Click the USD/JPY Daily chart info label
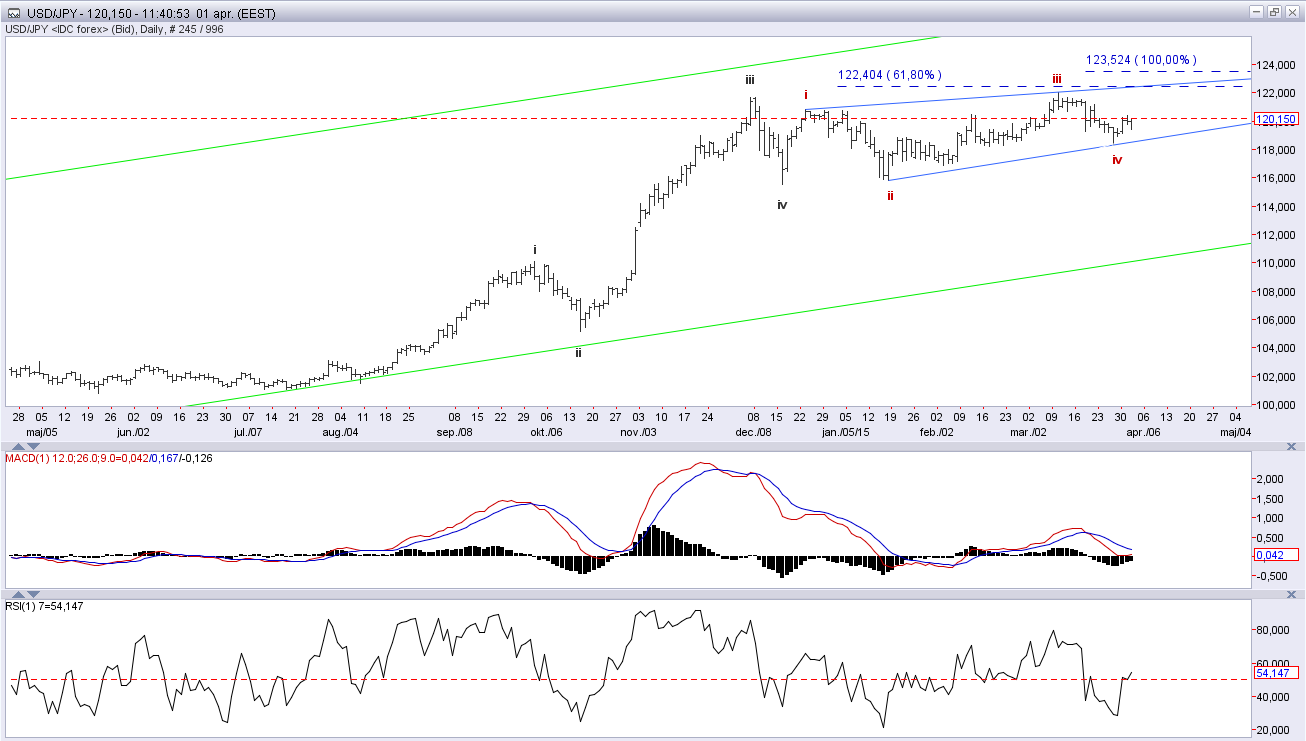 click(115, 29)
